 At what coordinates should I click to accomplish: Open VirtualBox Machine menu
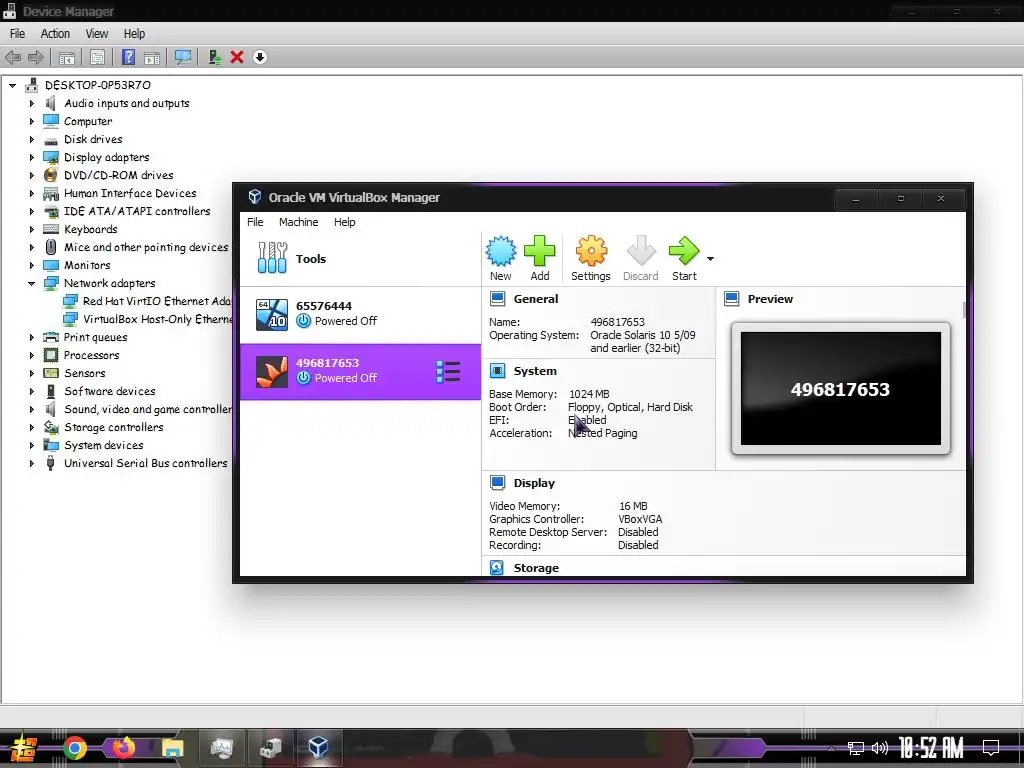point(298,222)
